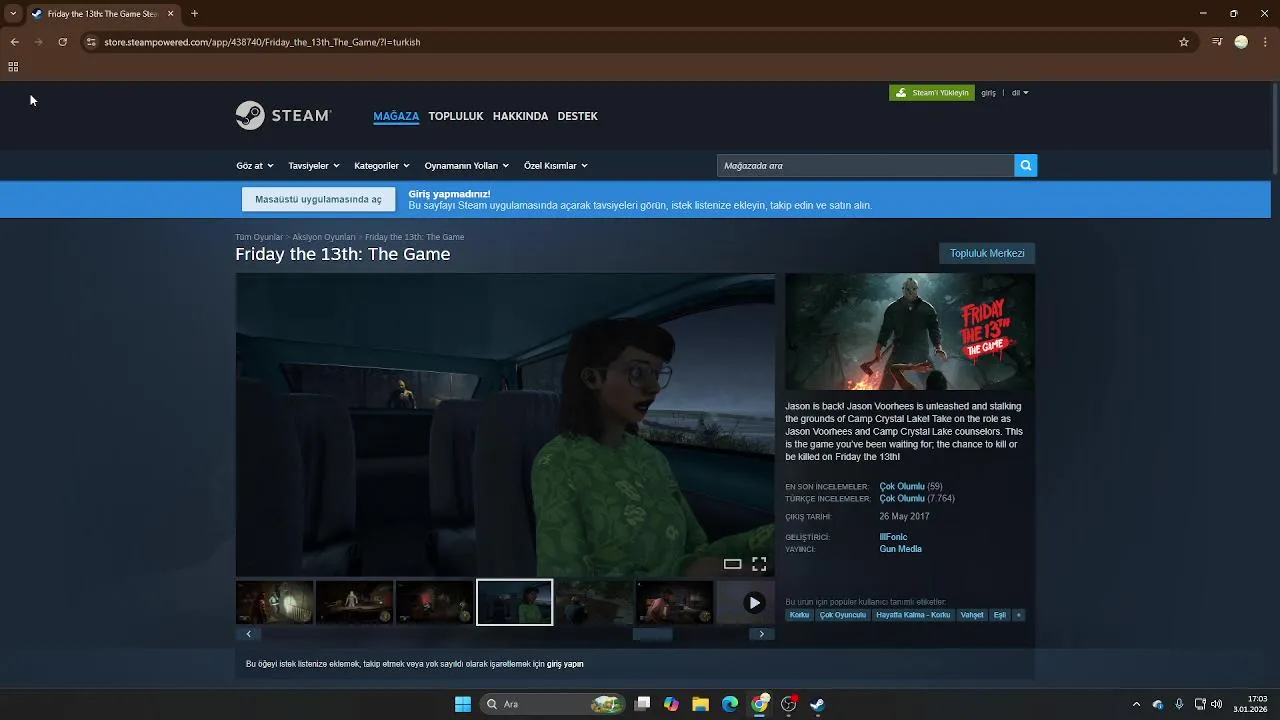Click the Çok Olumlu (59) recent reviews link
Screen dimensions: 1280x720
(911, 486)
